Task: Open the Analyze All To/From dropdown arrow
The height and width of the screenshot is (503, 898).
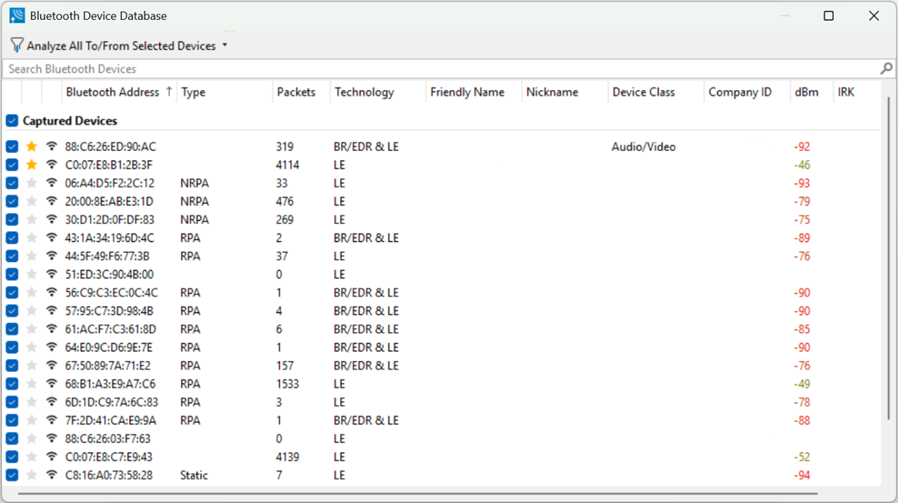Action: tap(225, 45)
